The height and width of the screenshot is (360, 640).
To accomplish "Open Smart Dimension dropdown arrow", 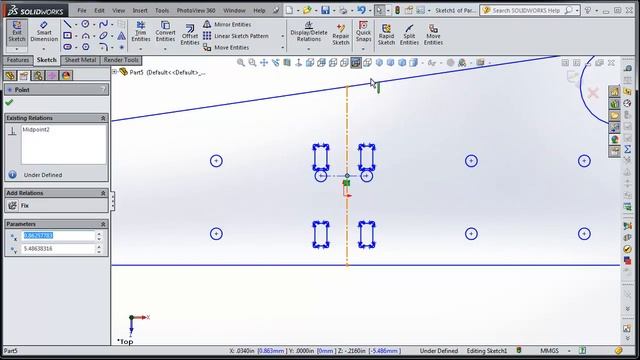I will pos(44,49).
